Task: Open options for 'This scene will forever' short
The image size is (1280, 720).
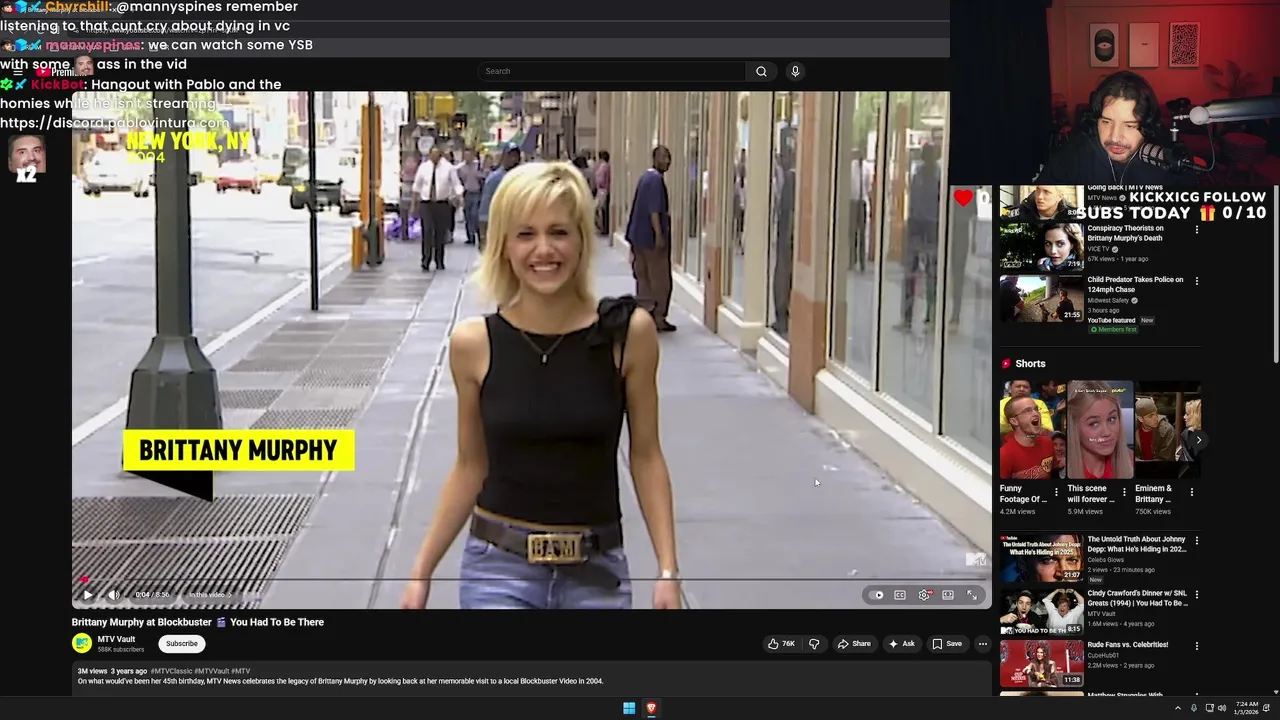Action: coord(1124,492)
